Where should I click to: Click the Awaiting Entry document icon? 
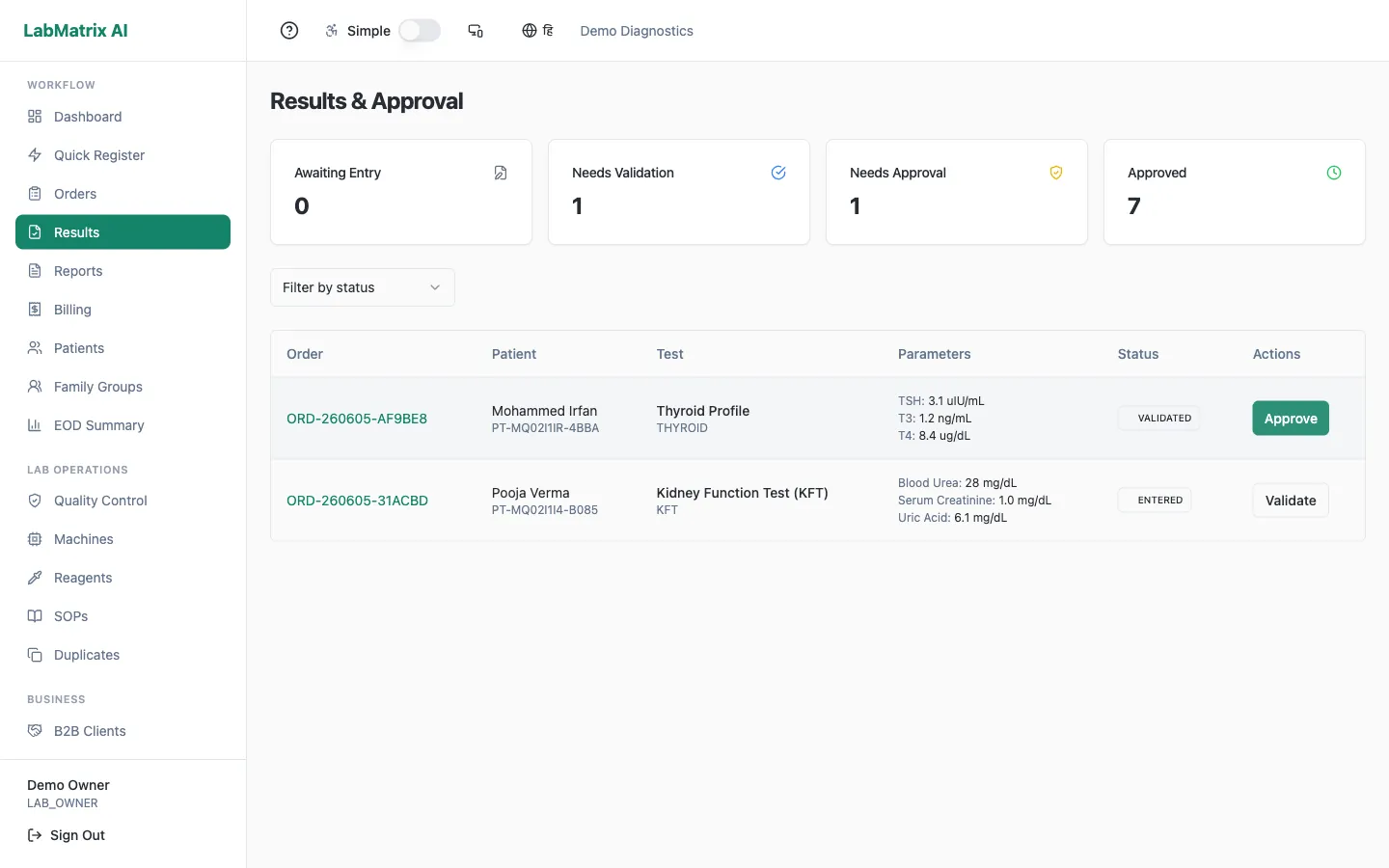point(501,173)
